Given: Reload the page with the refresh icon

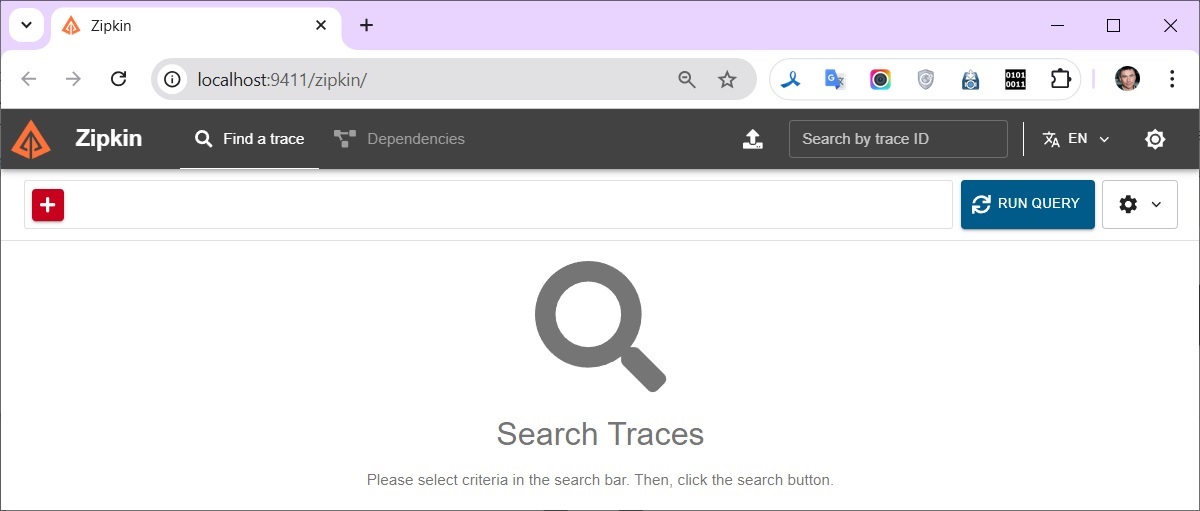Looking at the screenshot, I should [118, 79].
